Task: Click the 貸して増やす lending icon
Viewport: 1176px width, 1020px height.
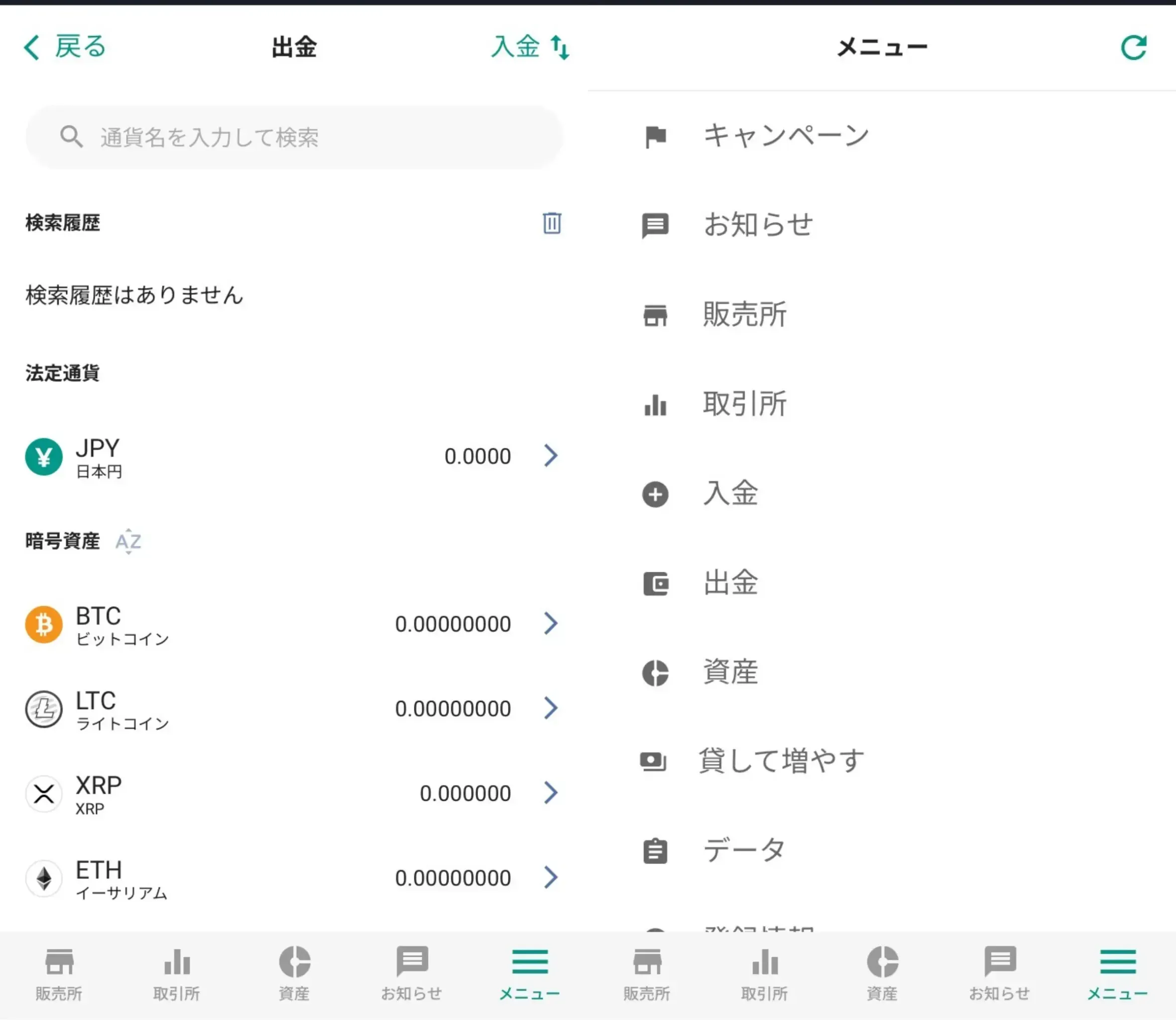Action: point(653,762)
